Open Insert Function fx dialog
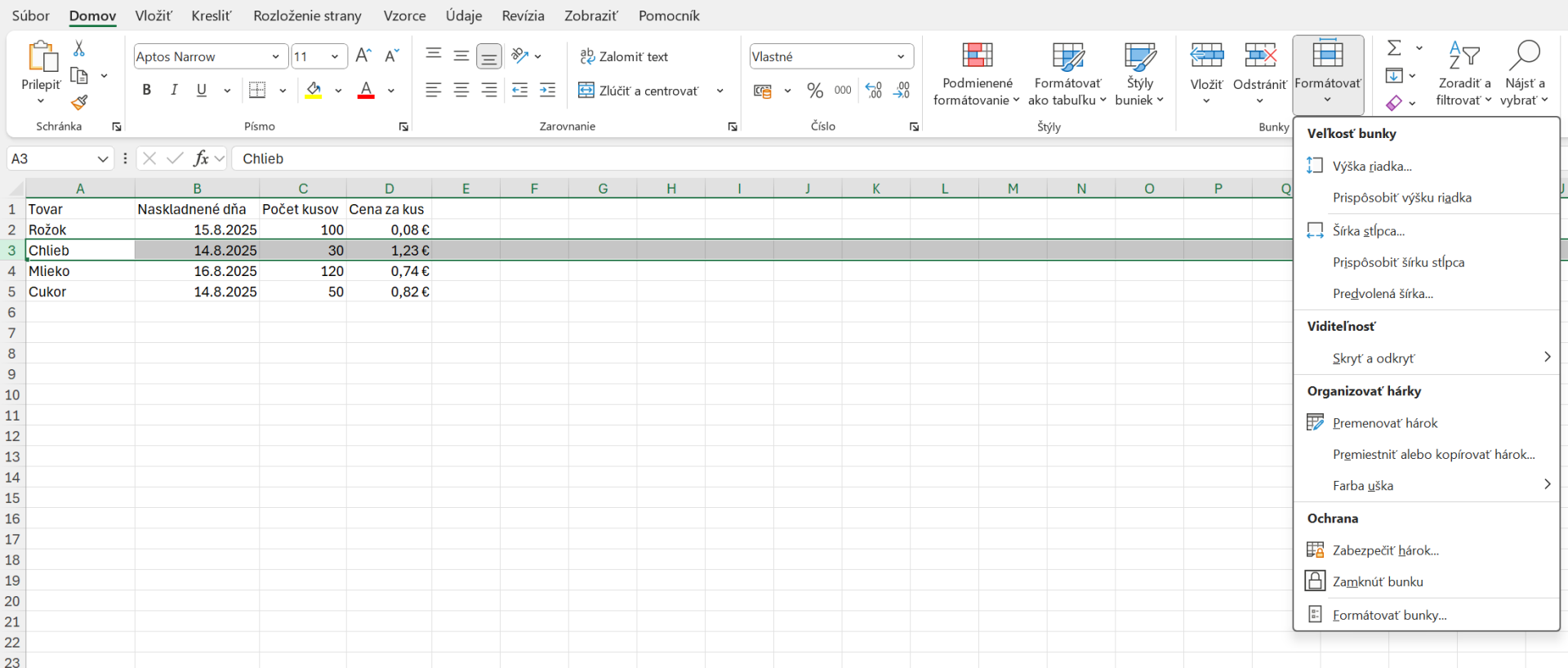This screenshot has width=1568, height=668. coord(201,158)
